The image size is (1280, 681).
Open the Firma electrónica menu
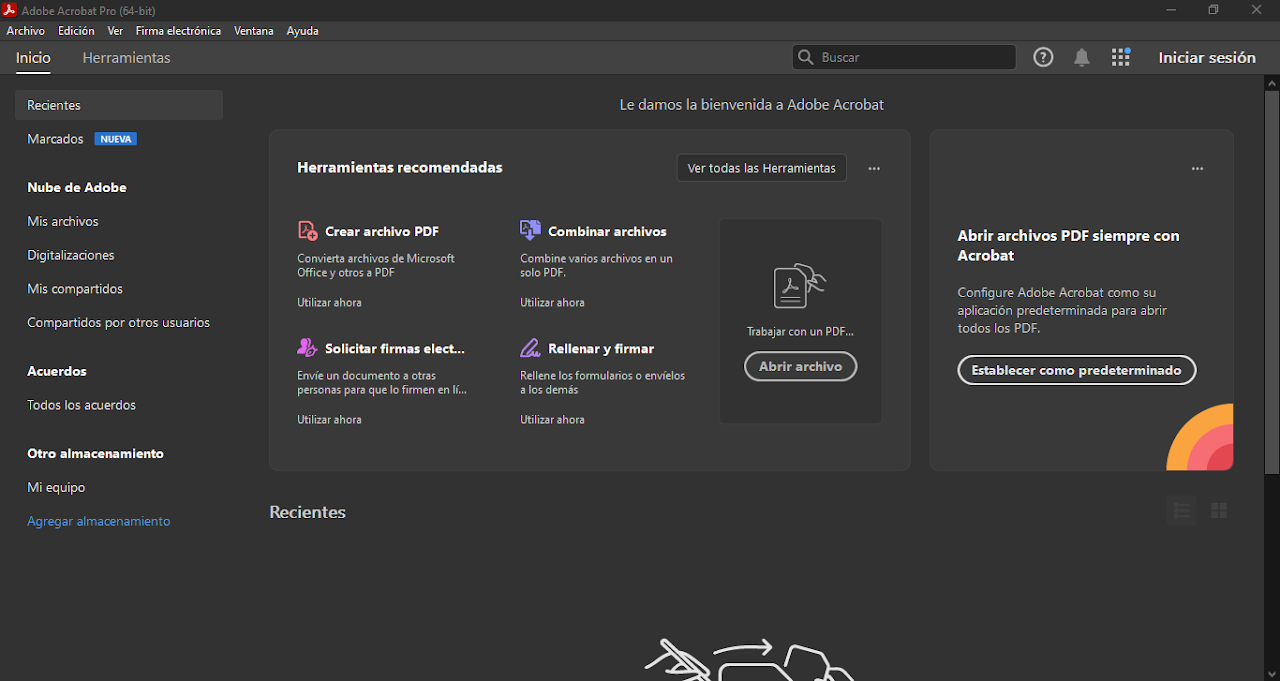click(178, 31)
